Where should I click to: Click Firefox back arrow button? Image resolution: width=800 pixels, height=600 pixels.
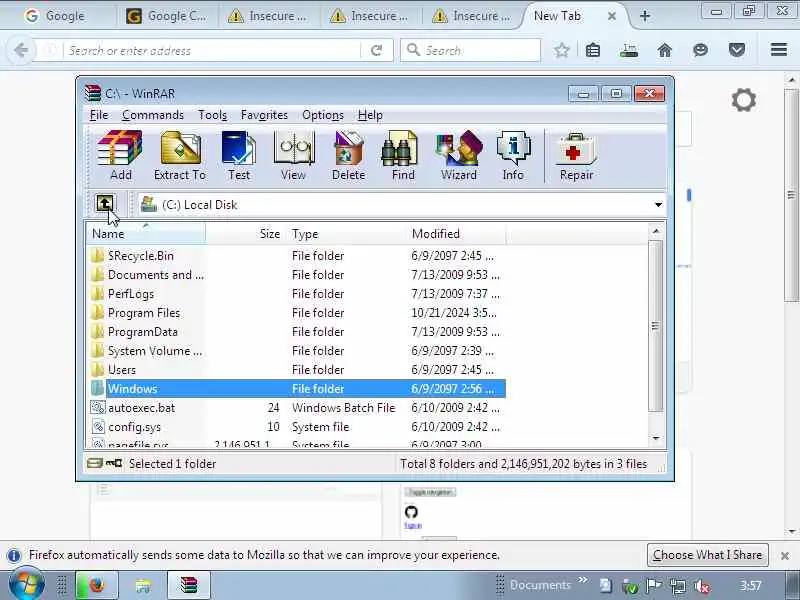click(x=21, y=50)
